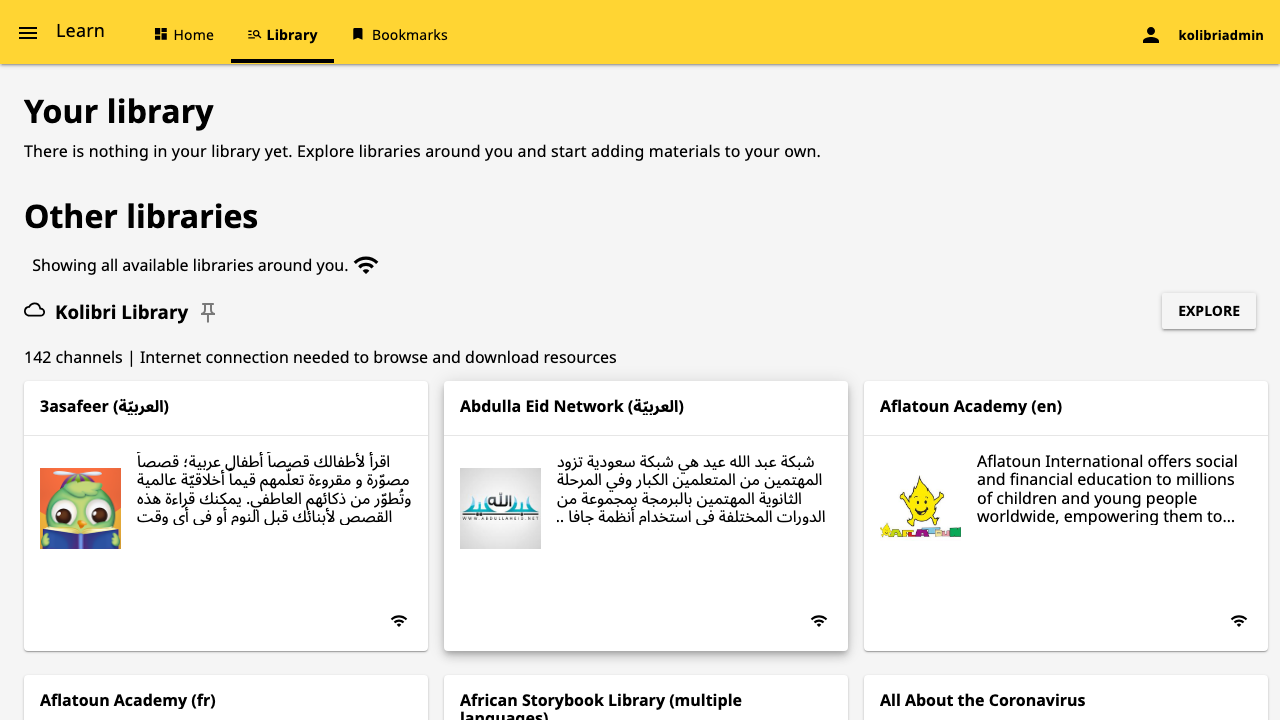The width and height of the screenshot is (1280, 720).
Task: Click the 'Your library' heading
Action: tap(119, 111)
